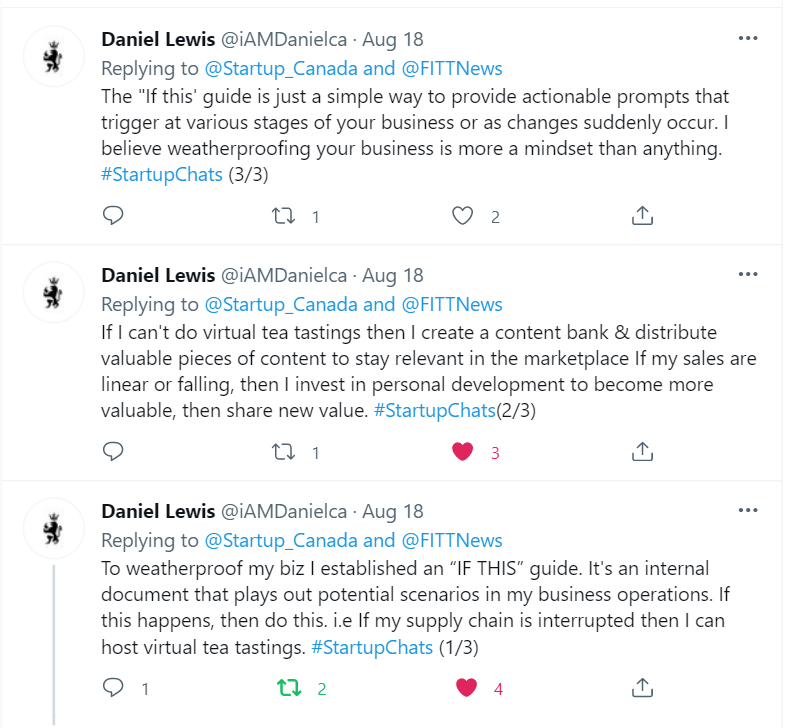Open #StartupChats hashtag in the (3/3) tweet
The image size is (787, 728).
coord(161,175)
